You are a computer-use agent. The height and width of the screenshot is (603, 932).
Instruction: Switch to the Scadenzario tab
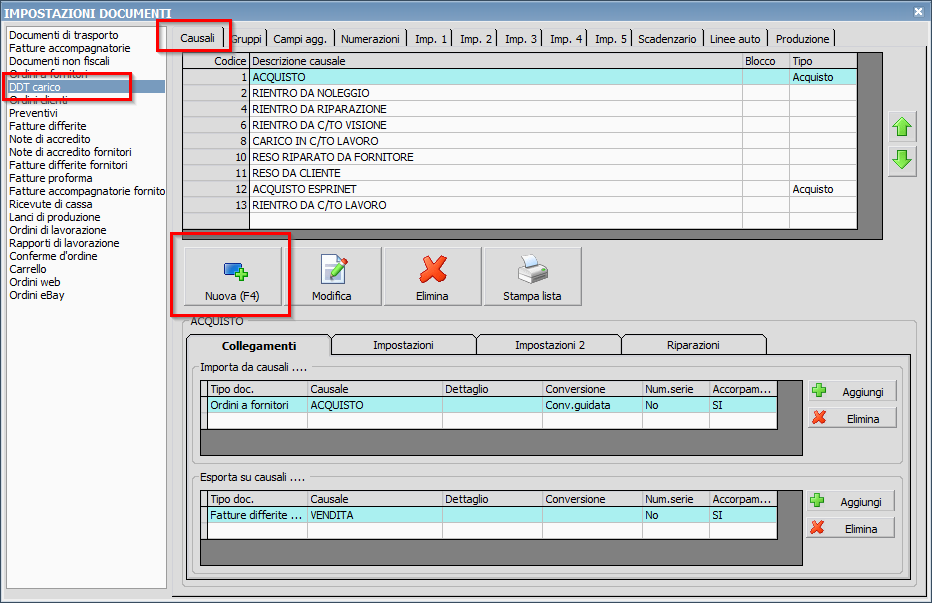pos(667,39)
